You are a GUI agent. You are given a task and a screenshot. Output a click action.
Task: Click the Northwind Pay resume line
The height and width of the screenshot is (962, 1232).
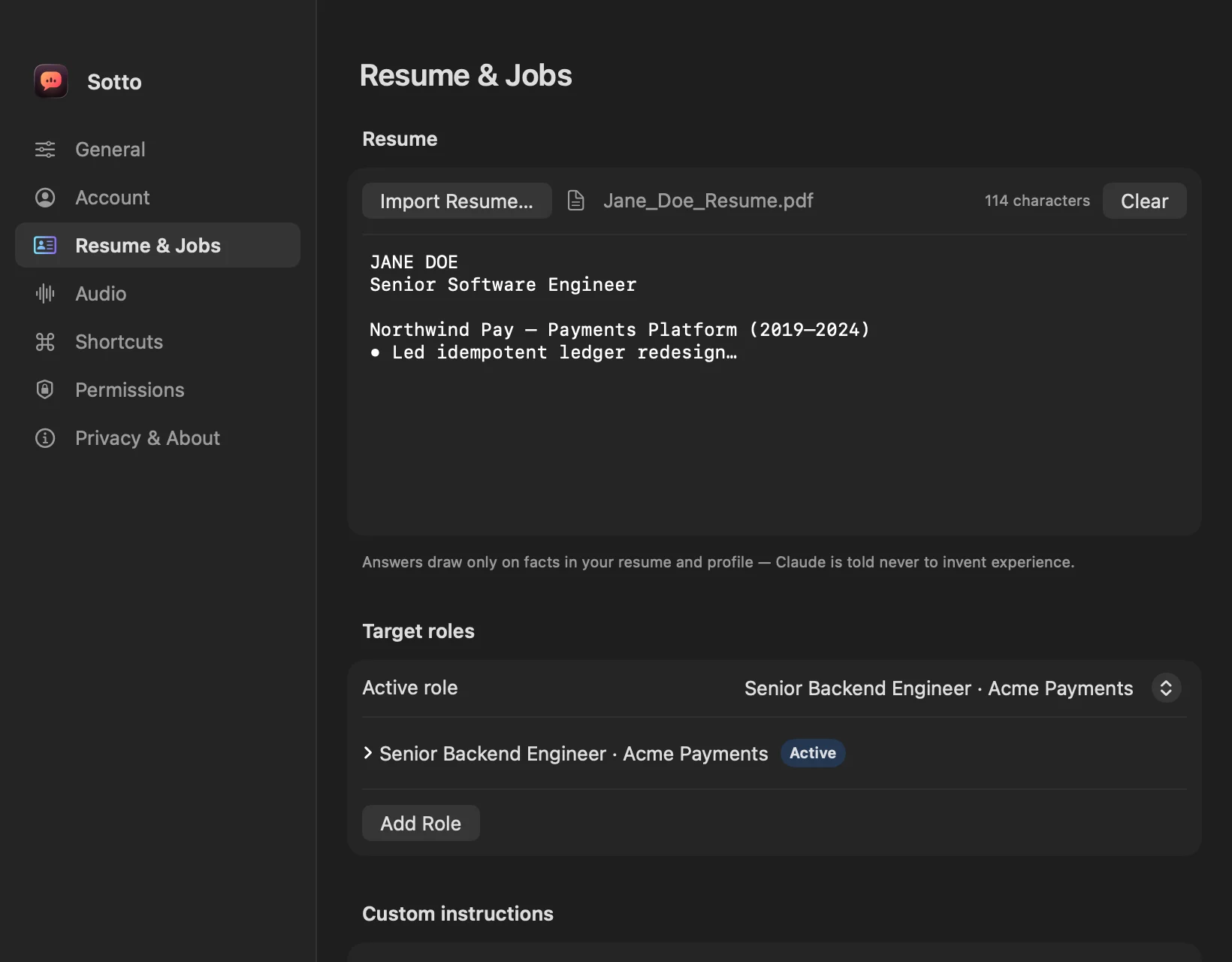point(619,330)
